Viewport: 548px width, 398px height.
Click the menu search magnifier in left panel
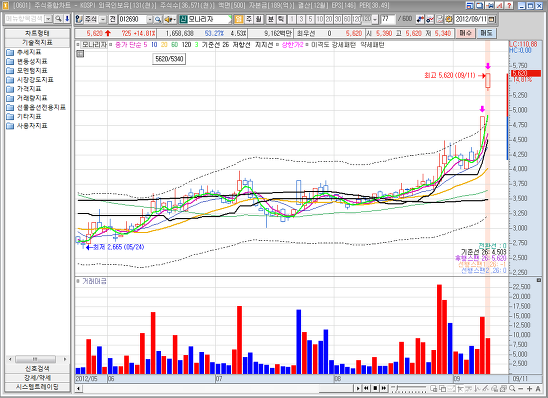click(x=58, y=19)
